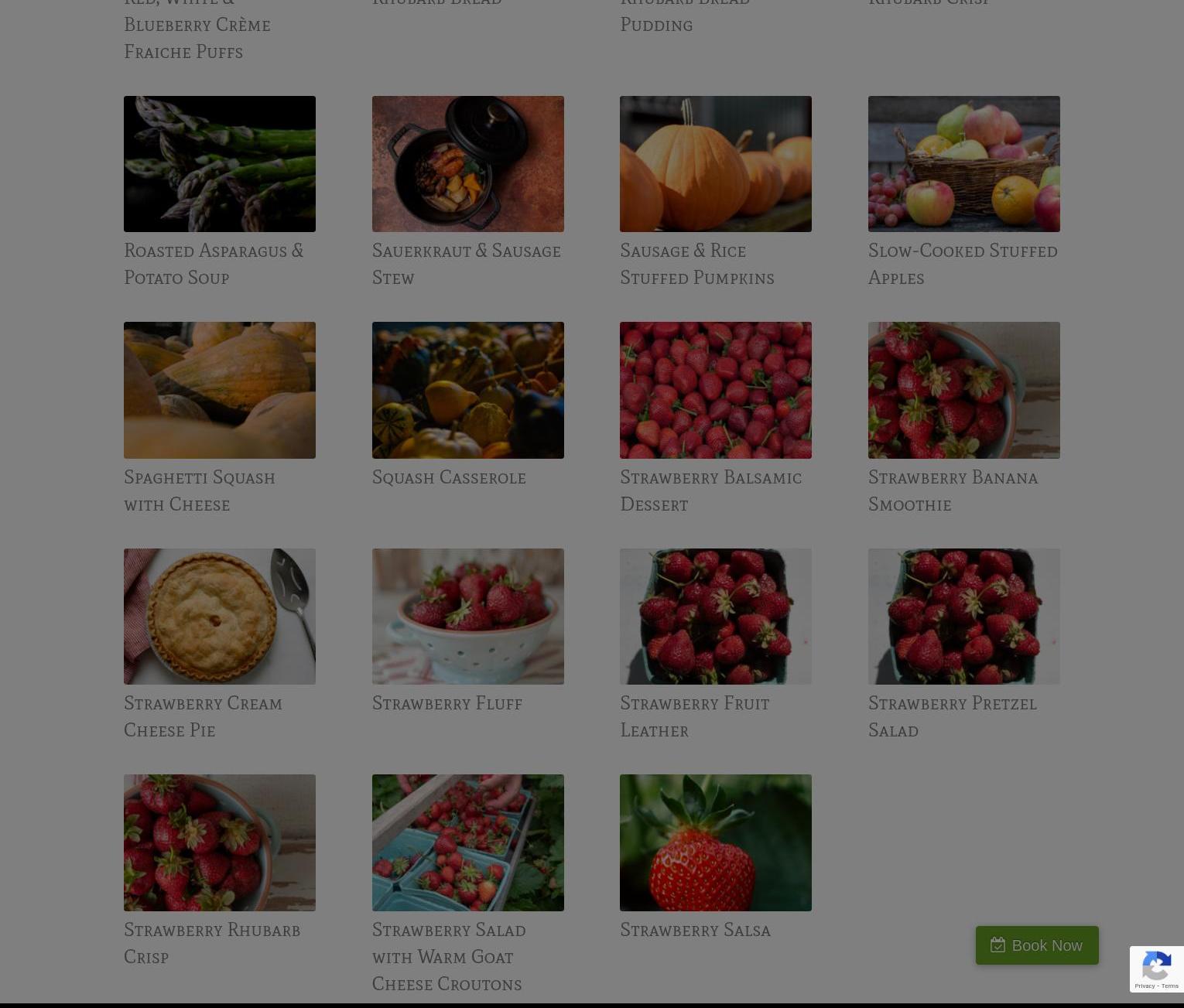Open Strawberry Salad with Warm Goat Cheese Croutons
The height and width of the screenshot is (1008, 1184).
point(449,956)
